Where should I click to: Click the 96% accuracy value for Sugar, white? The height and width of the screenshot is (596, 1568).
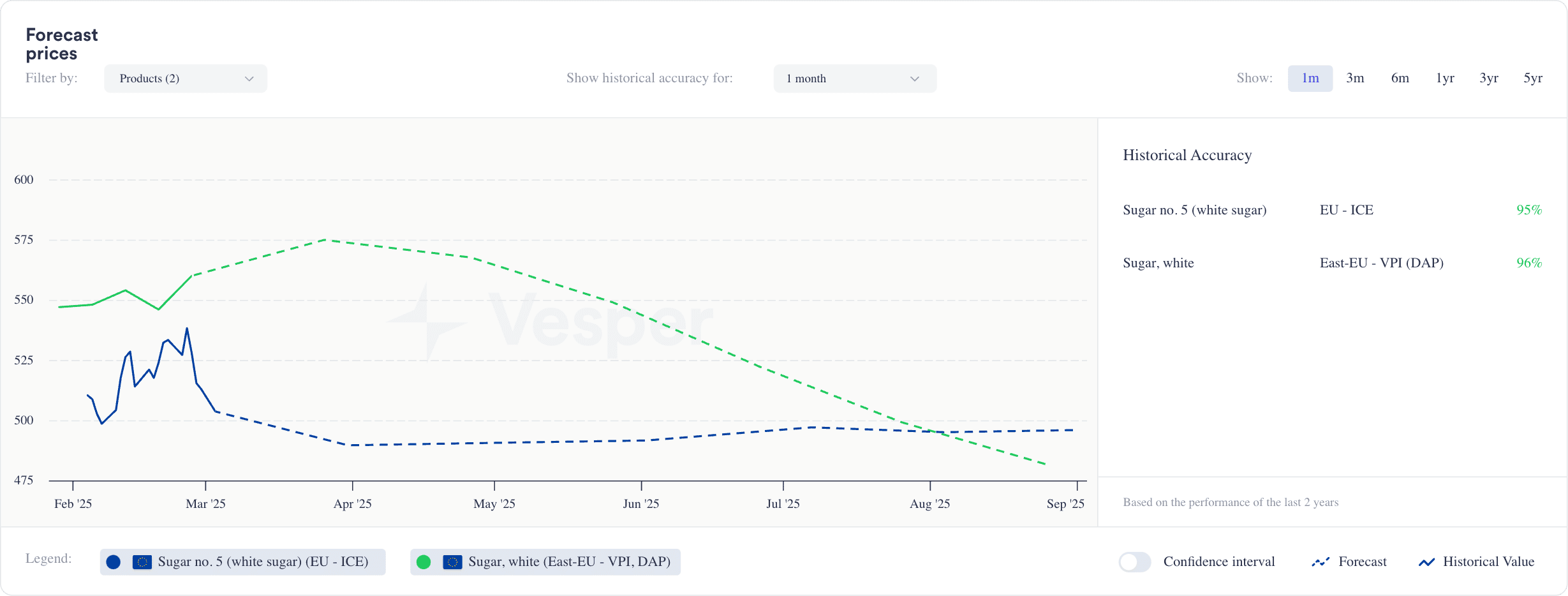pos(1529,263)
